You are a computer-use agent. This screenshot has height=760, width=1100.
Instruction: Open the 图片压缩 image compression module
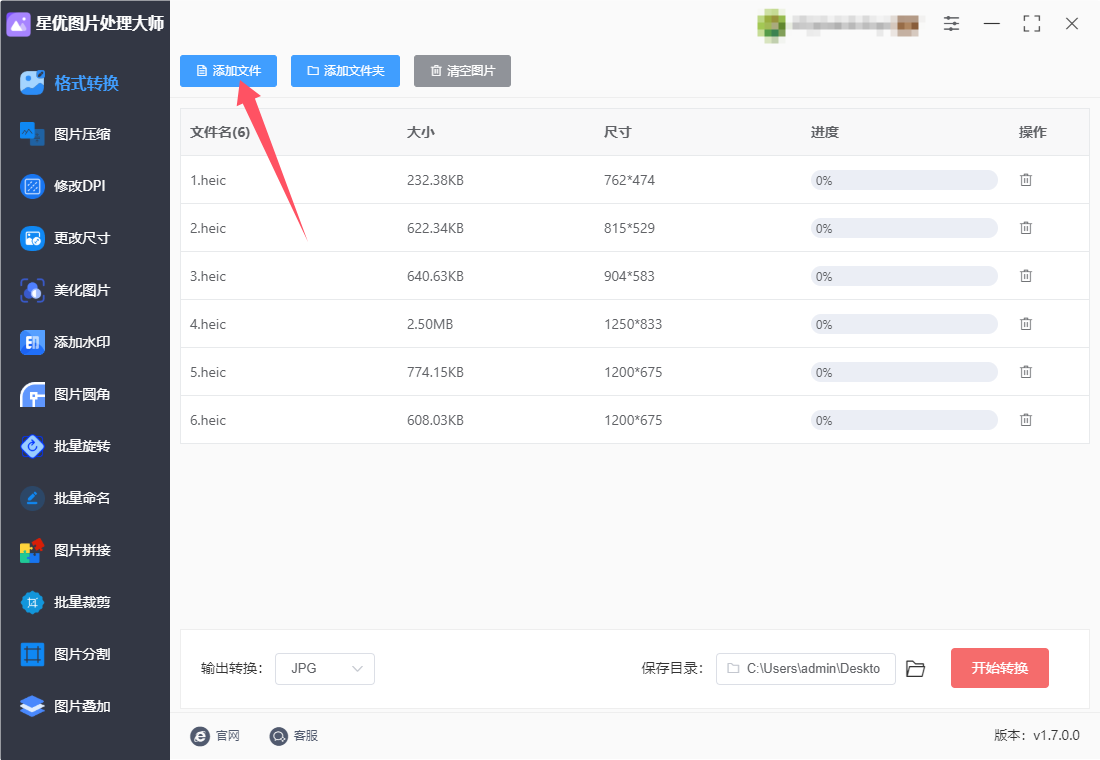pyautogui.click(x=65, y=134)
